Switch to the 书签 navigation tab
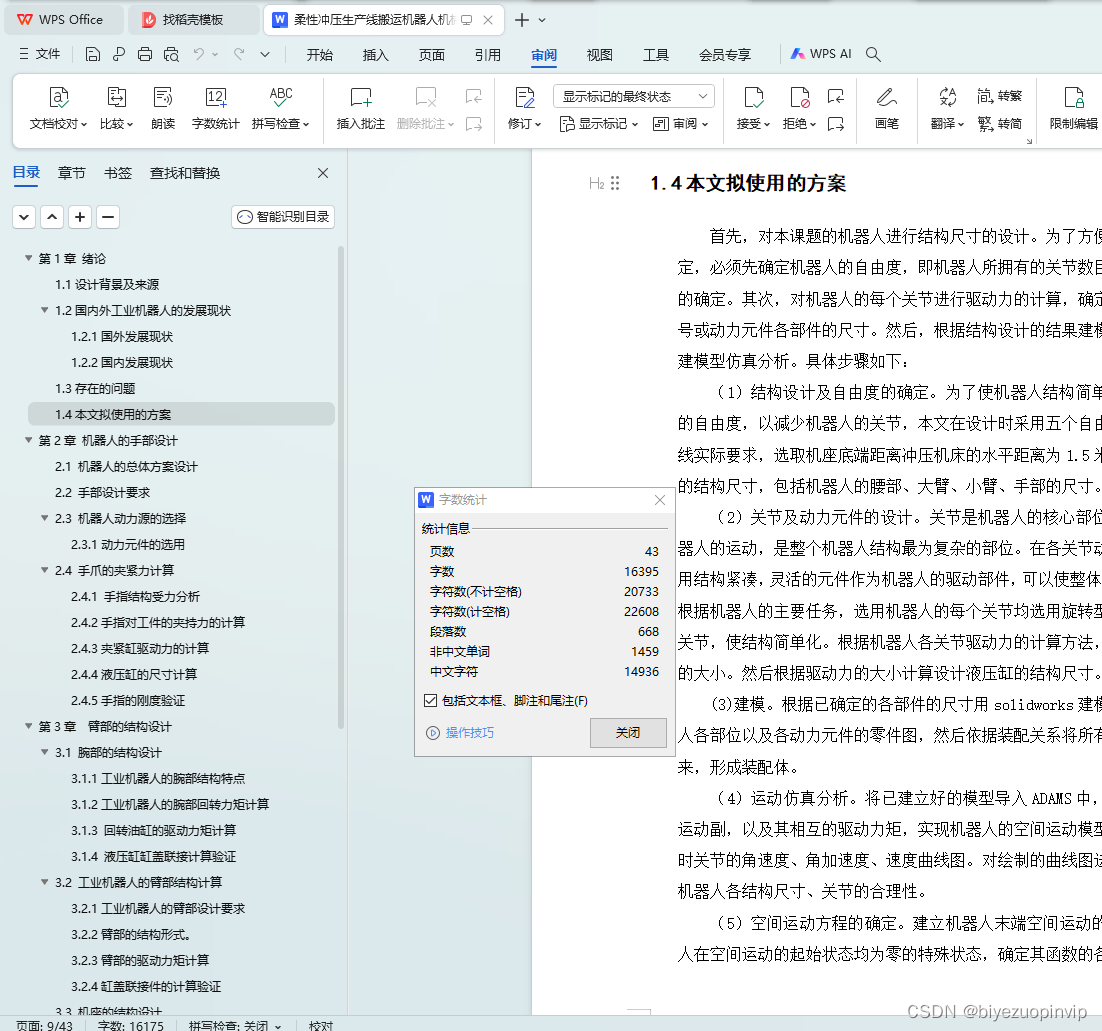This screenshot has width=1102, height=1031. click(x=118, y=173)
